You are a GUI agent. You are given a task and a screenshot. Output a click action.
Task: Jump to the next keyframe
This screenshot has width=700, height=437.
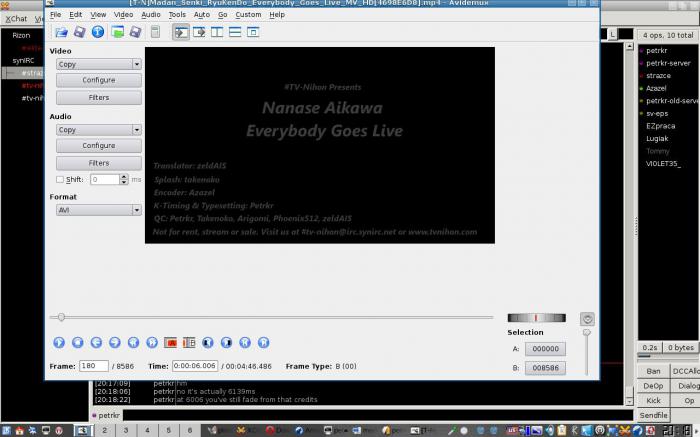coord(152,342)
